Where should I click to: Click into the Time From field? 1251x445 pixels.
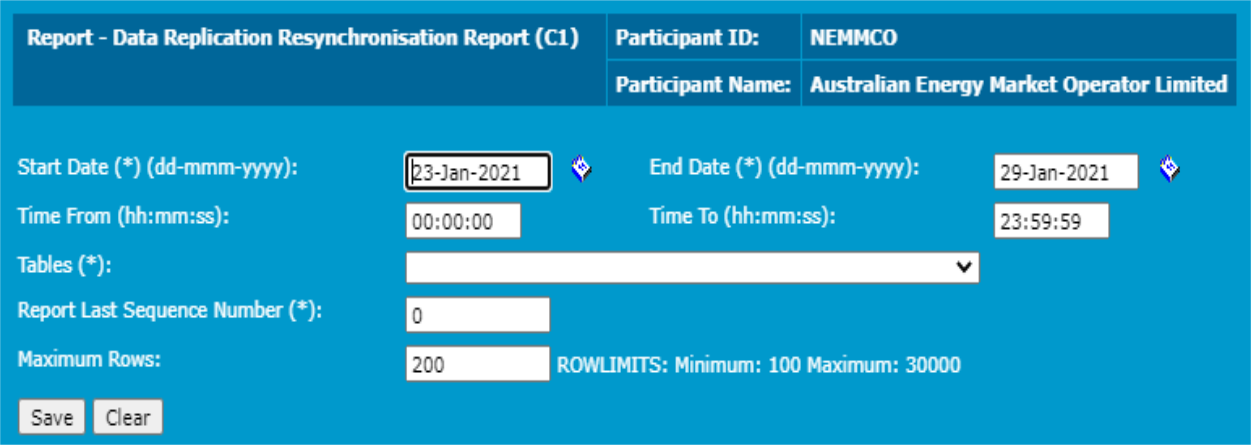tap(463, 221)
